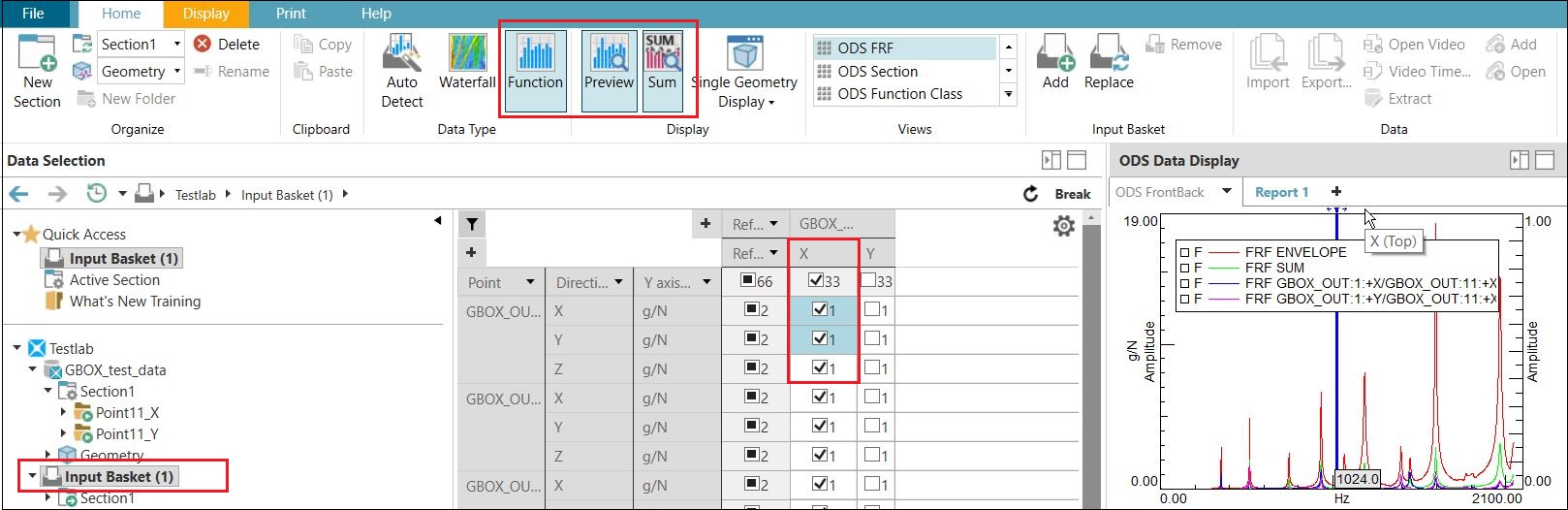This screenshot has height=510, width=1568.
Task: Select the Auto Detect data type
Action: 402,71
